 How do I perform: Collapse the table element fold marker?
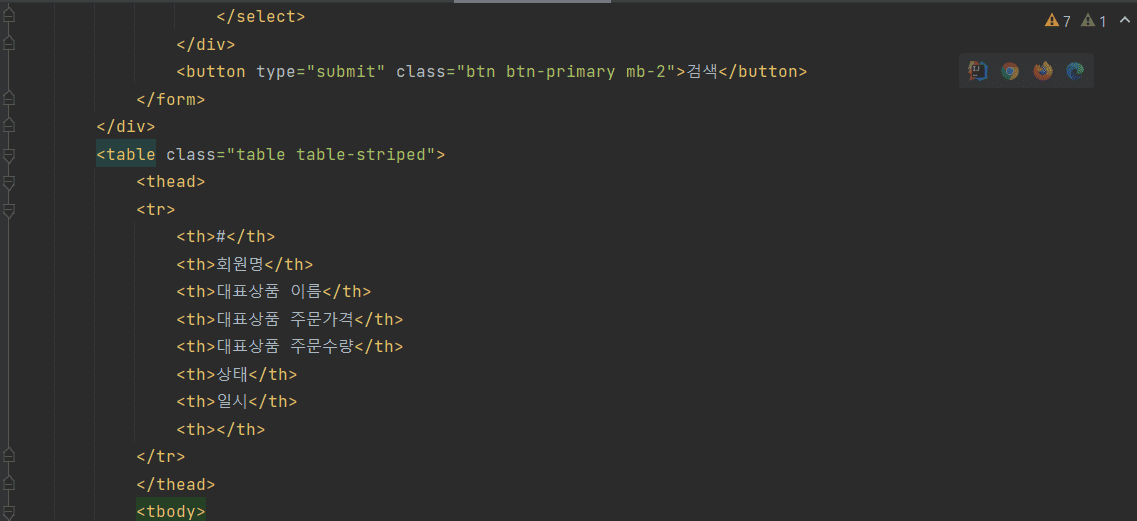(9, 155)
